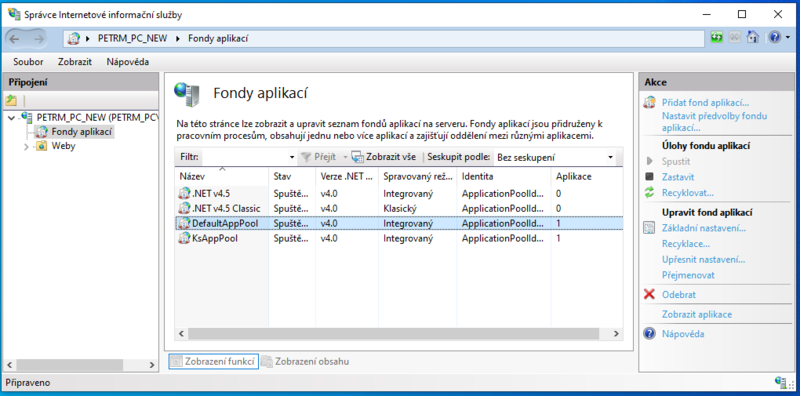Click the connect icon in Připojení pane
The width and height of the screenshot is (800, 396).
click(x=11, y=100)
